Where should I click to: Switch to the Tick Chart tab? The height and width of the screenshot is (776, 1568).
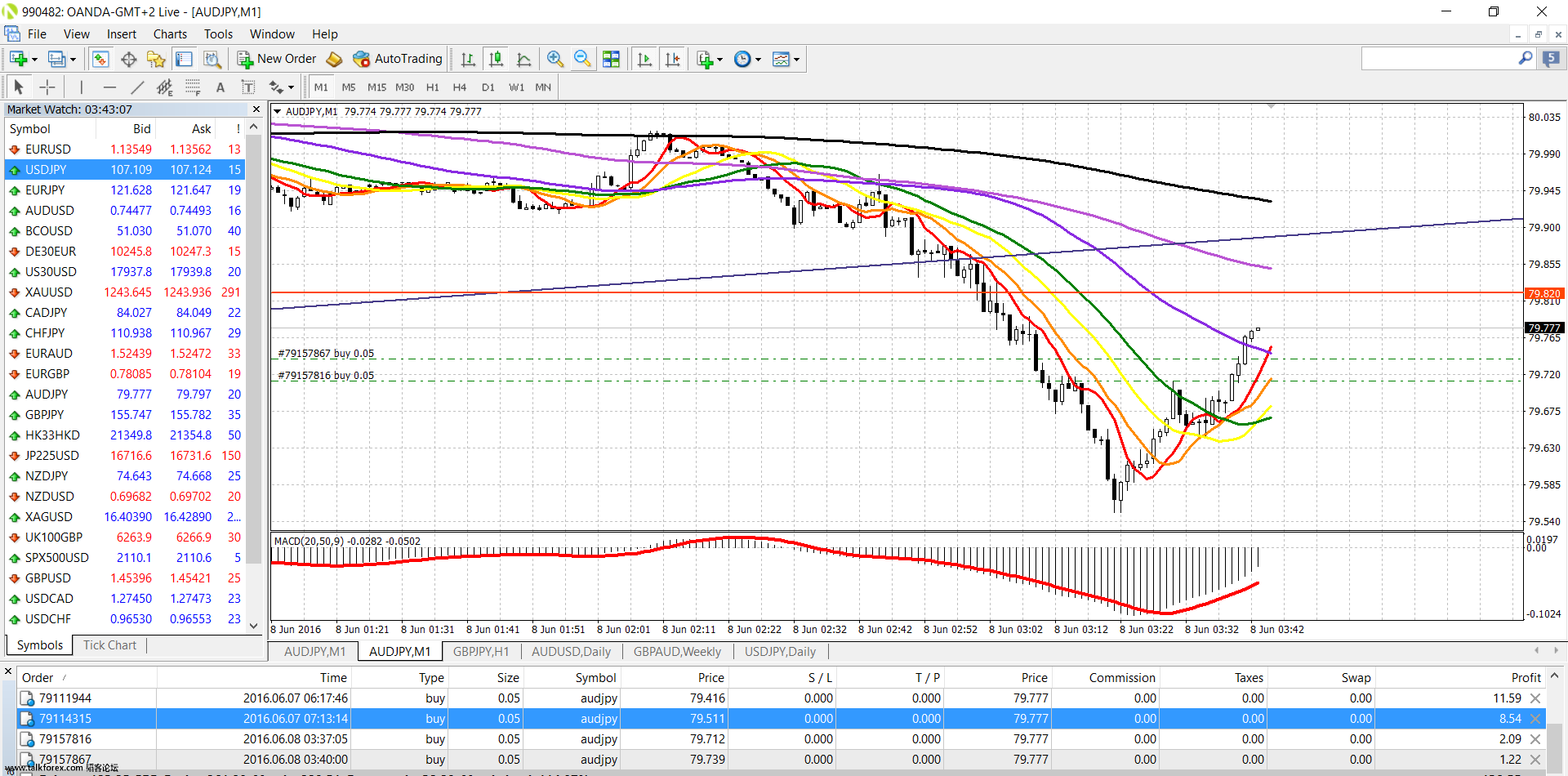pos(109,644)
